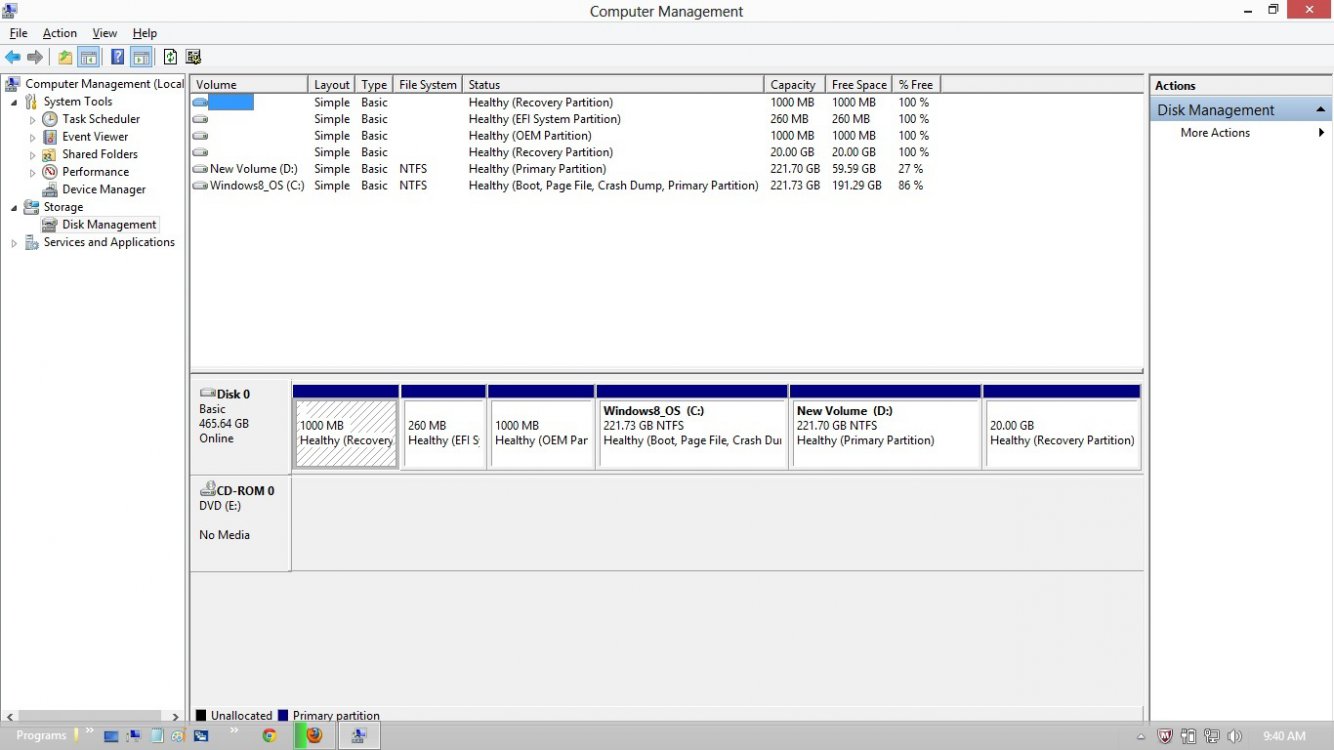Click the Event Viewer icon in tree

50,137
